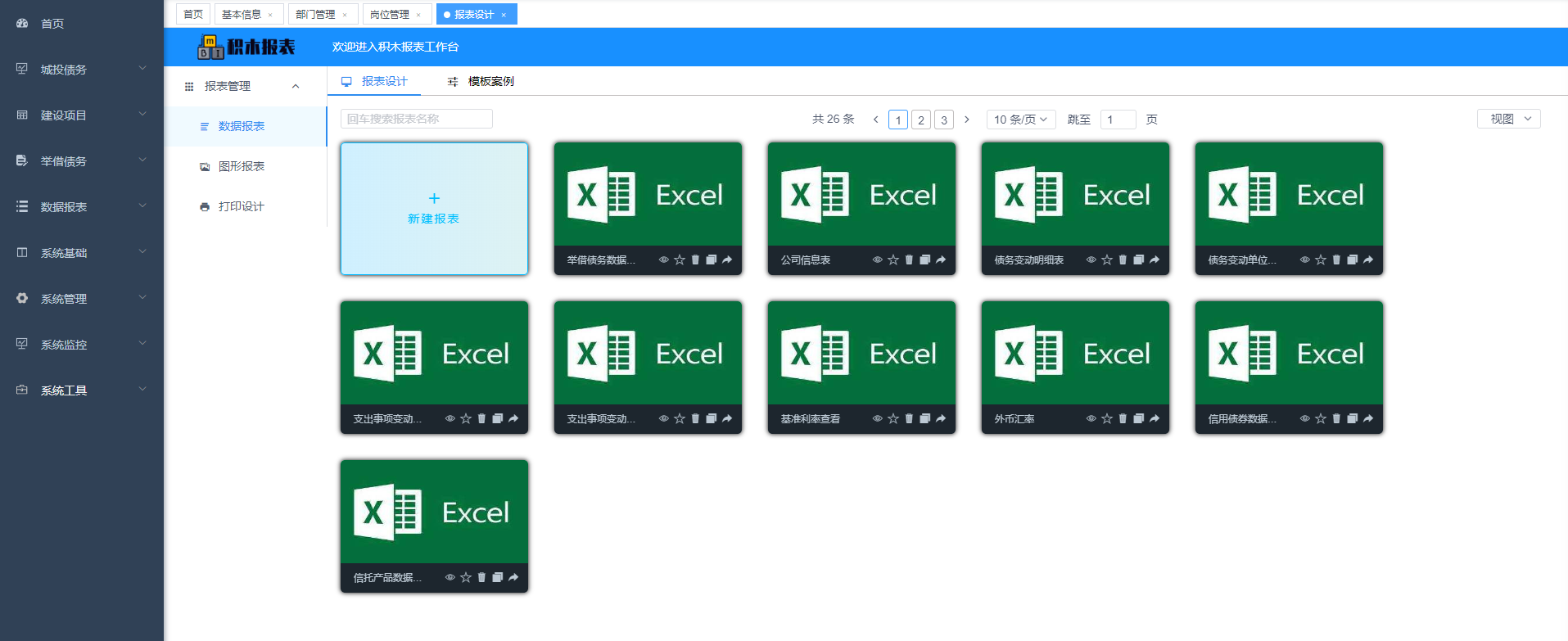Go to page 3 of reports

944,120
